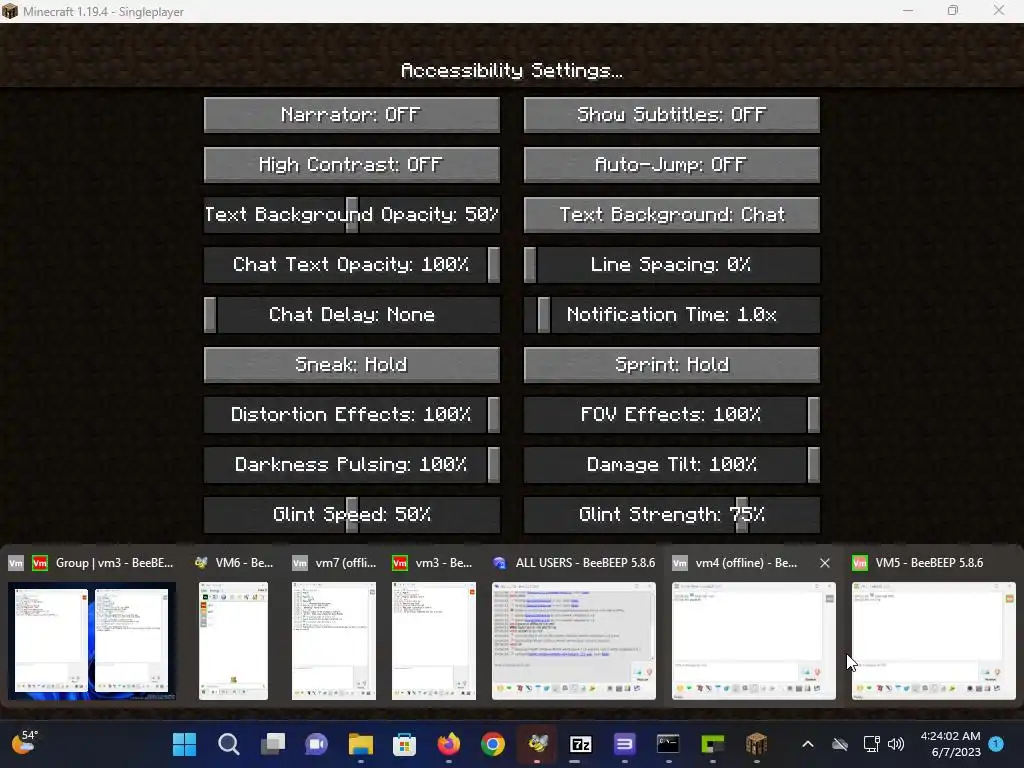Adjust the Glint Speed slider
1024x768 pixels.
(351, 515)
